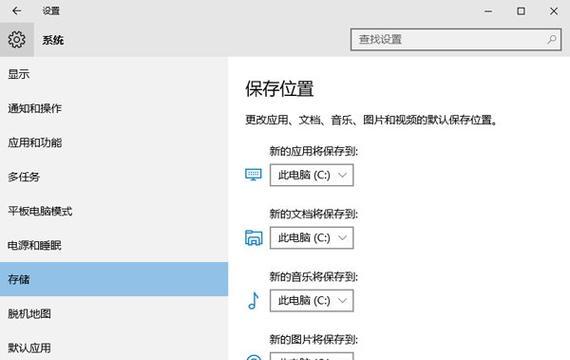Close the settings window
The image size is (570, 360).
(x=554, y=11)
